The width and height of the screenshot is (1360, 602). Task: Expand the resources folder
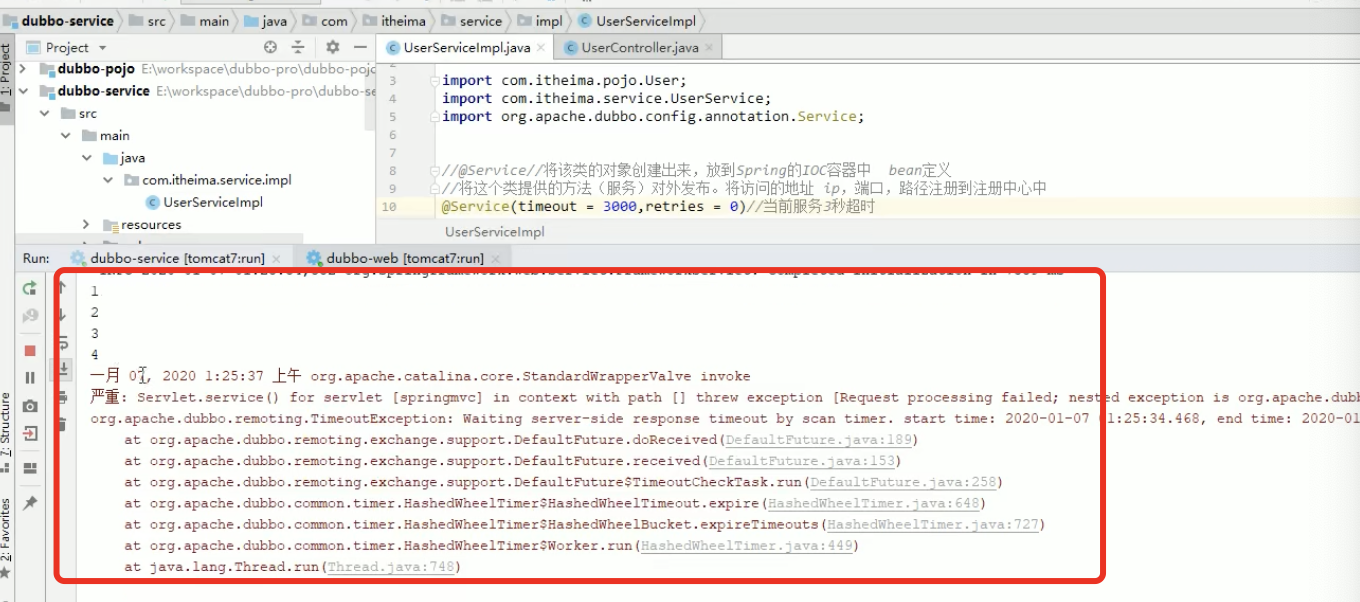[87, 225]
